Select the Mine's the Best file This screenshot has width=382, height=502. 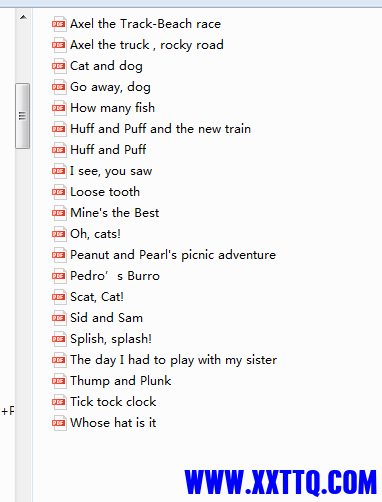coord(115,213)
